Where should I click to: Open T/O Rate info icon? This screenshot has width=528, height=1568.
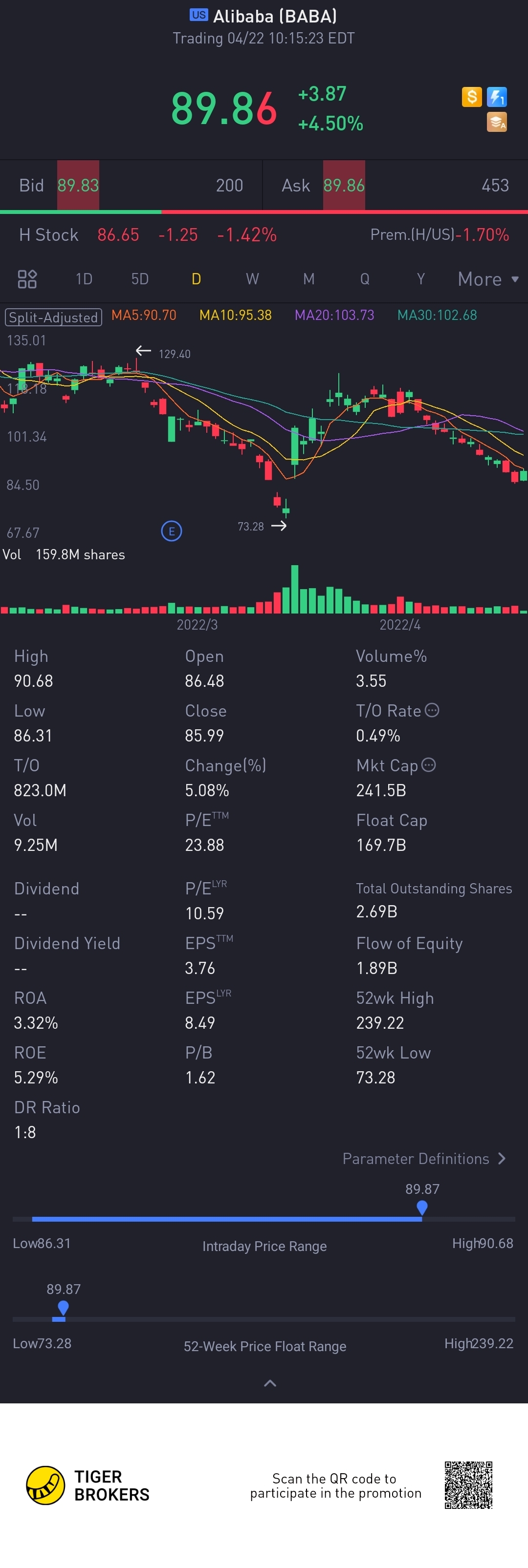(x=432, y=710)
